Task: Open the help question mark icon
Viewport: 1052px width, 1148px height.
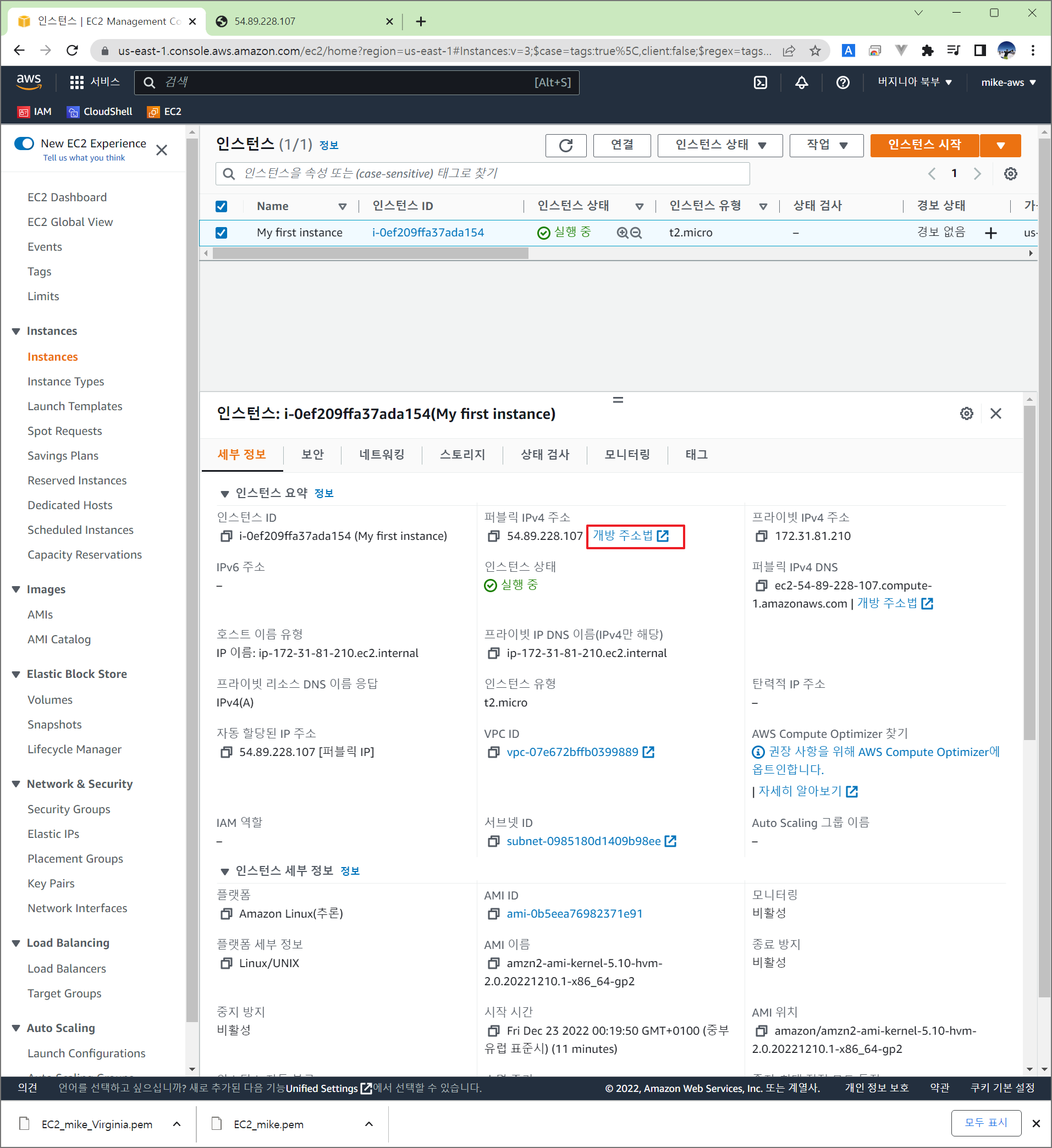Action: click(843, 82)
